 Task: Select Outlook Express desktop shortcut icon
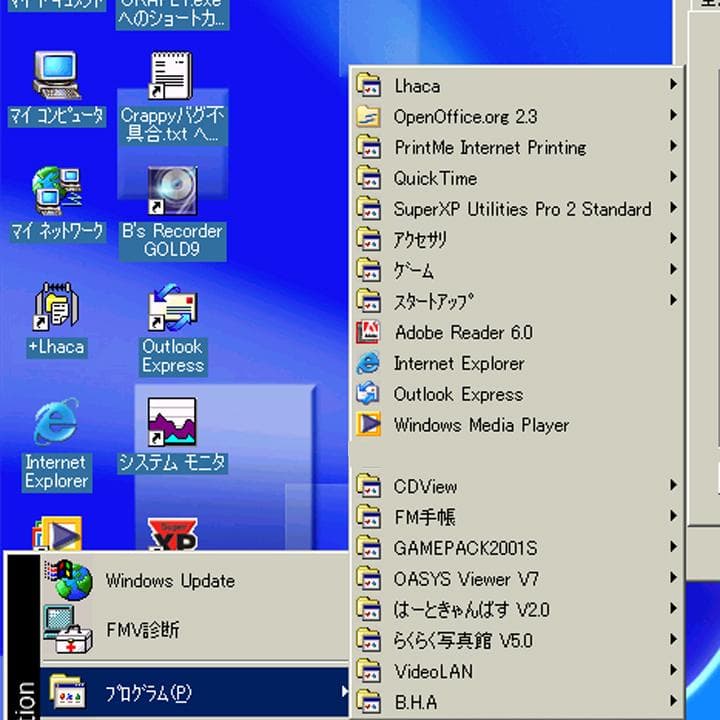point(172,306)
